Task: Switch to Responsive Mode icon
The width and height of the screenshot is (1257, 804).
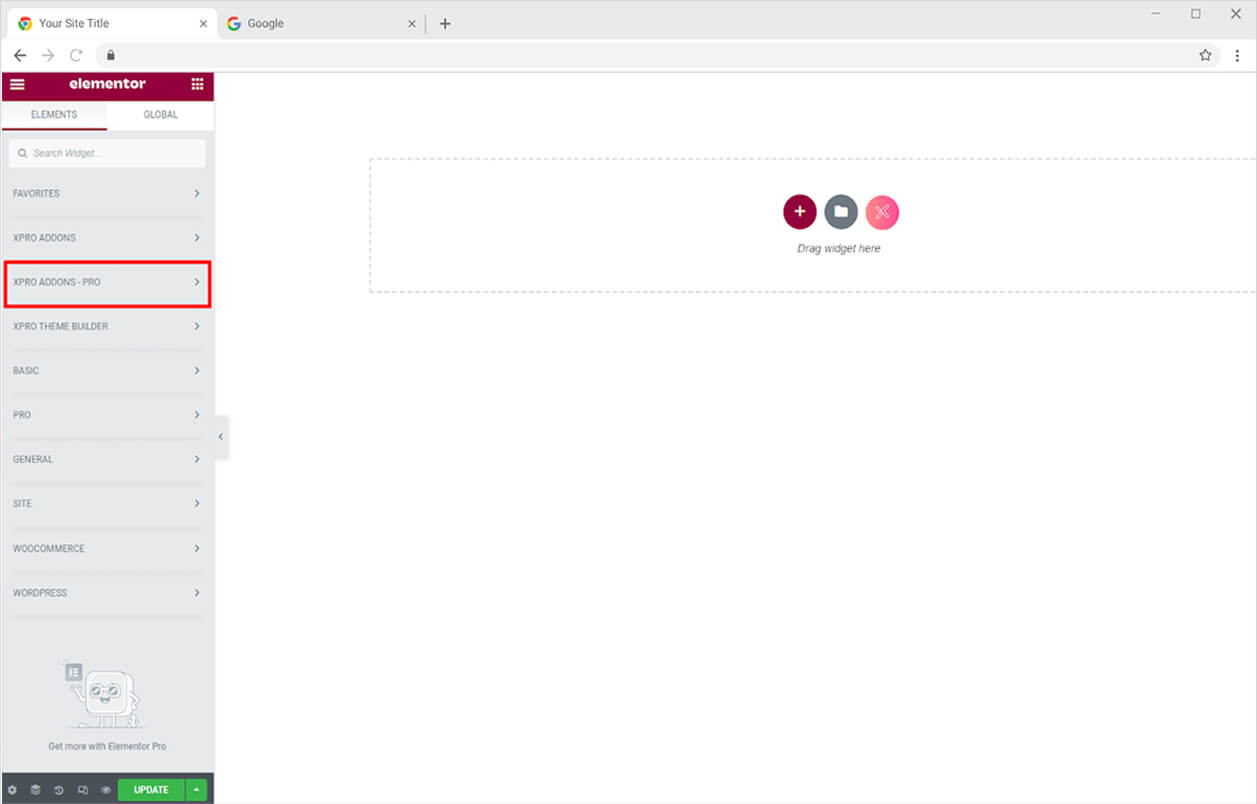Action: point(83,789)
